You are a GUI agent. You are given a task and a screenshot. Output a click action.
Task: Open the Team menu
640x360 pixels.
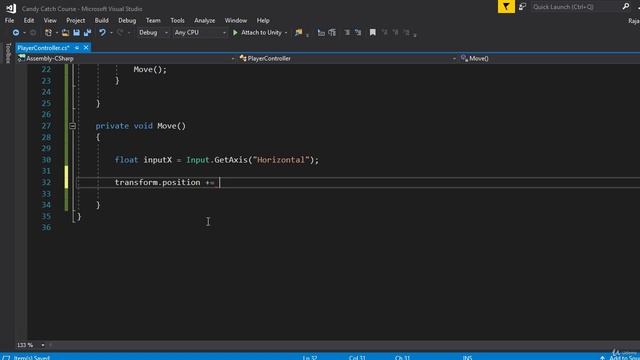pyautogui.click(x=153, y=20)
